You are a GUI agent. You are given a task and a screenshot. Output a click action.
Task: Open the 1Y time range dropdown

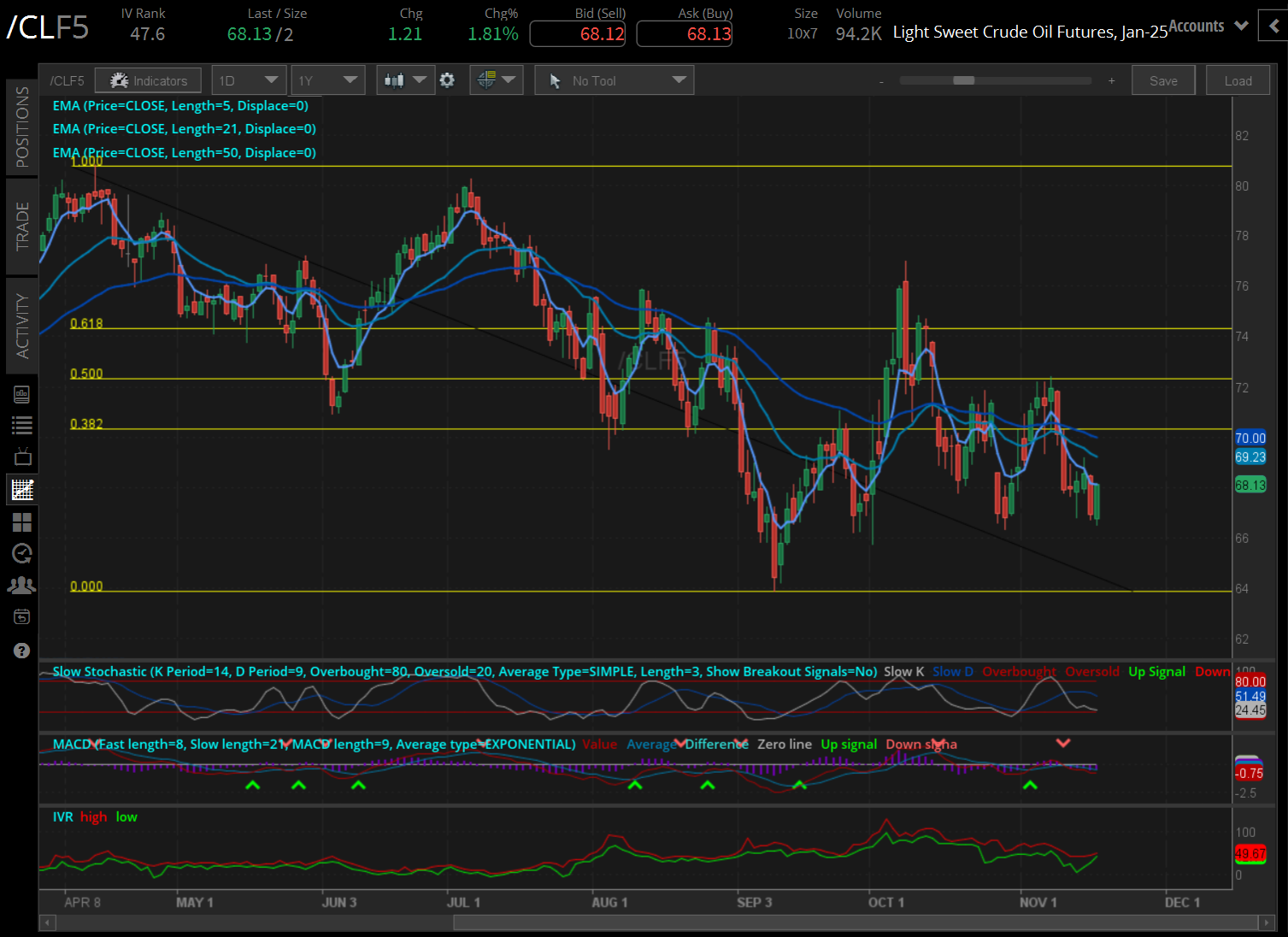click(x=327, y=80)
